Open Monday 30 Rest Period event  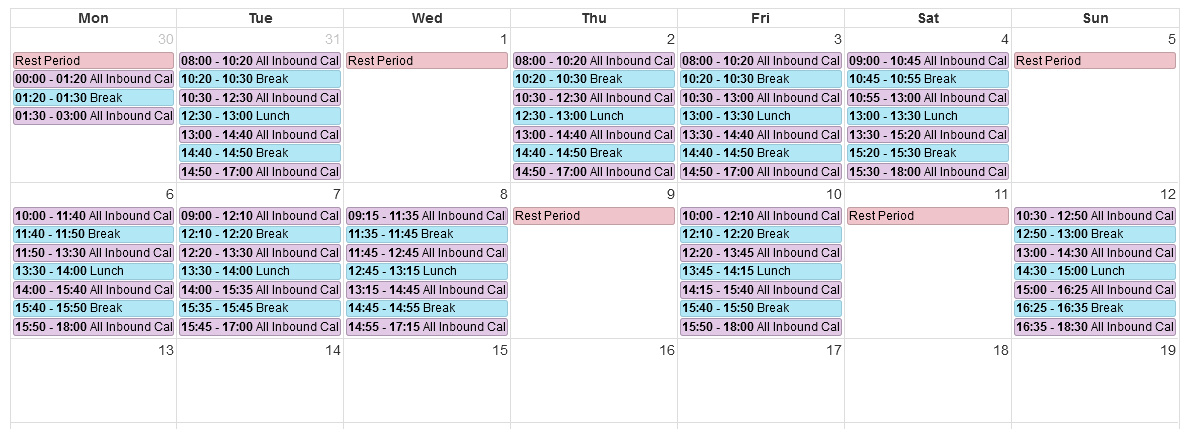93,61
